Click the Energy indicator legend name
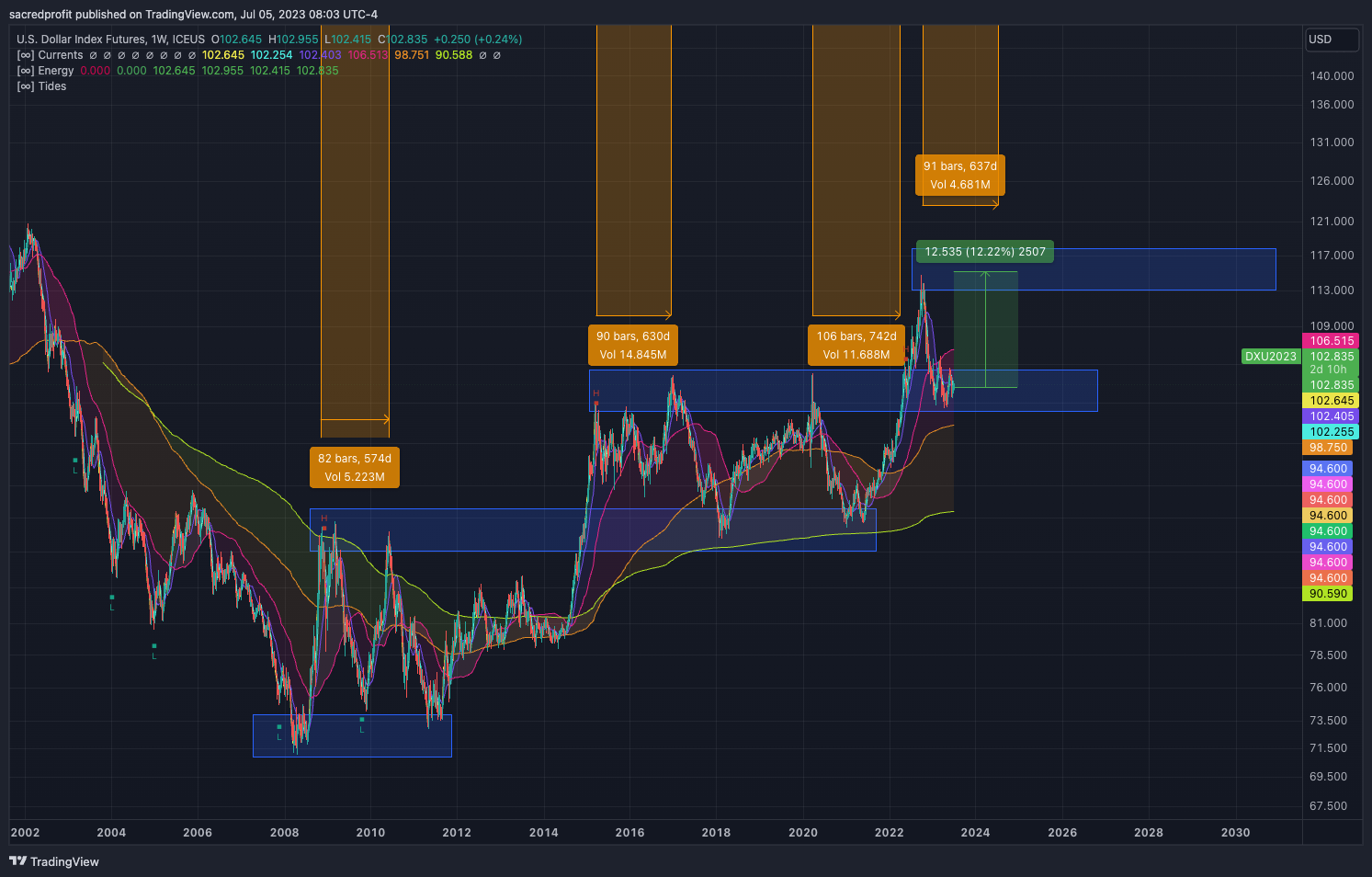1372x877 pixels. point(56,71)
